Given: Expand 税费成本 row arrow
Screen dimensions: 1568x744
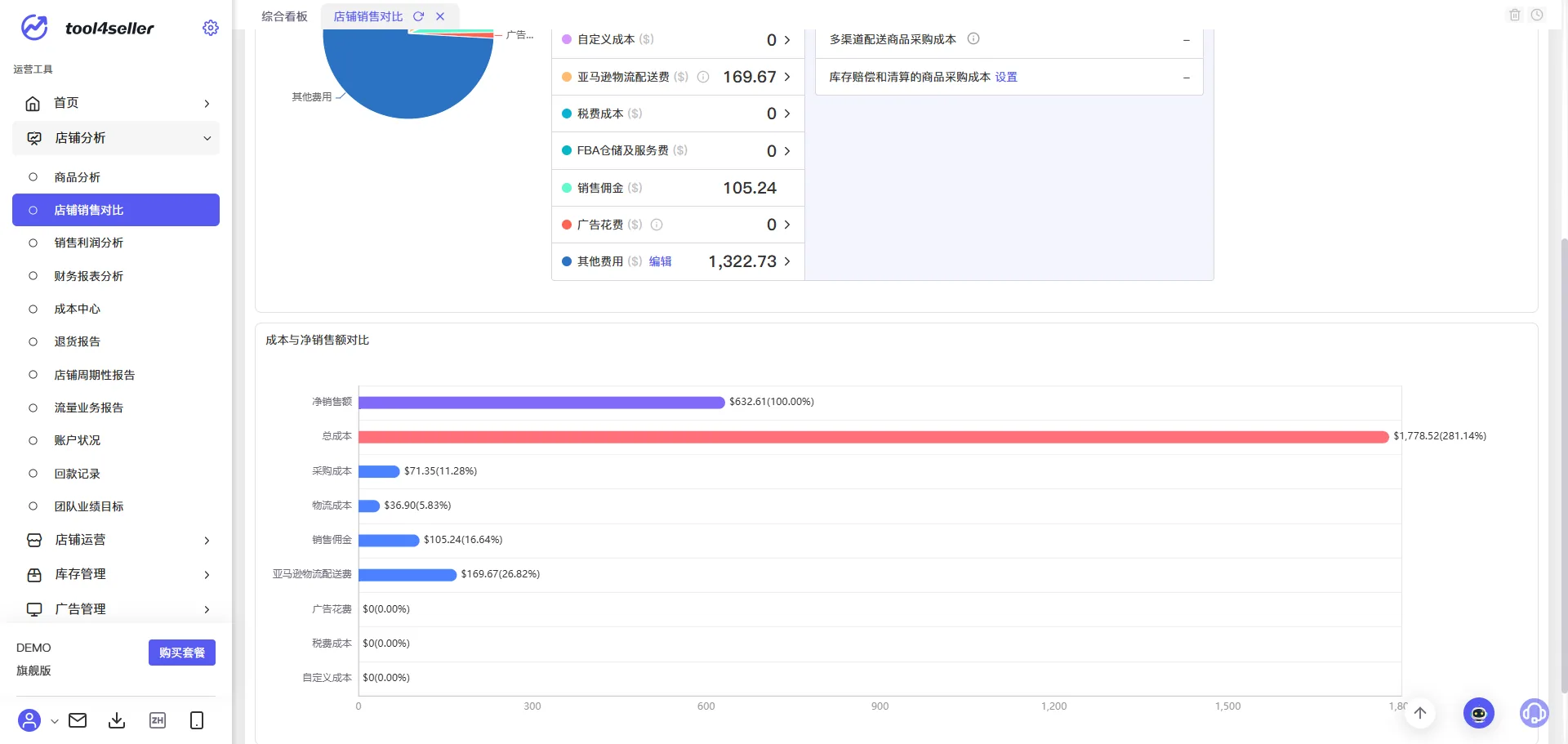Looking at the screenshot, I should click(x=787, y=114).
